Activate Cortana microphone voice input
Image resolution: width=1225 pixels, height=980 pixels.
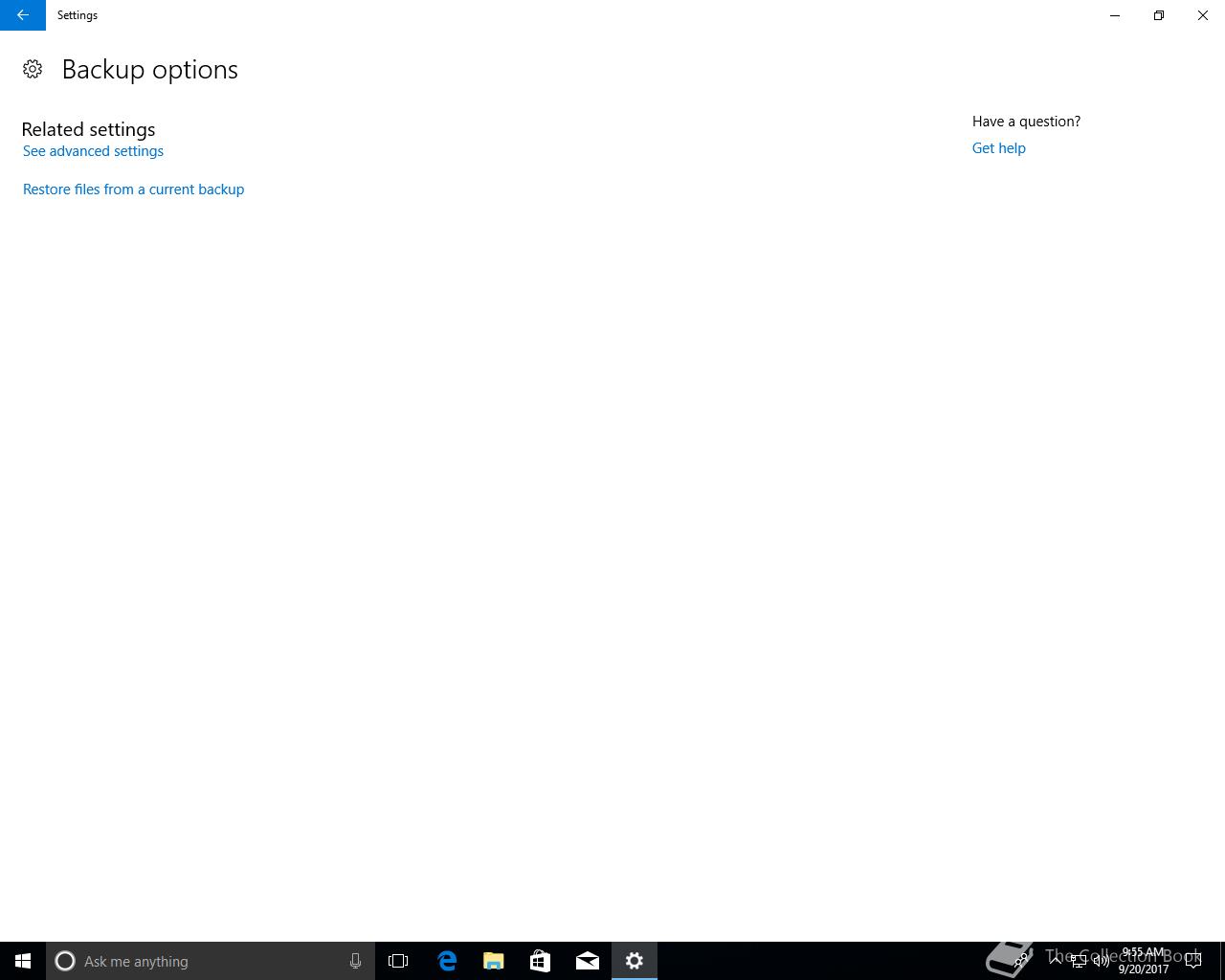(x=355, y=961)
